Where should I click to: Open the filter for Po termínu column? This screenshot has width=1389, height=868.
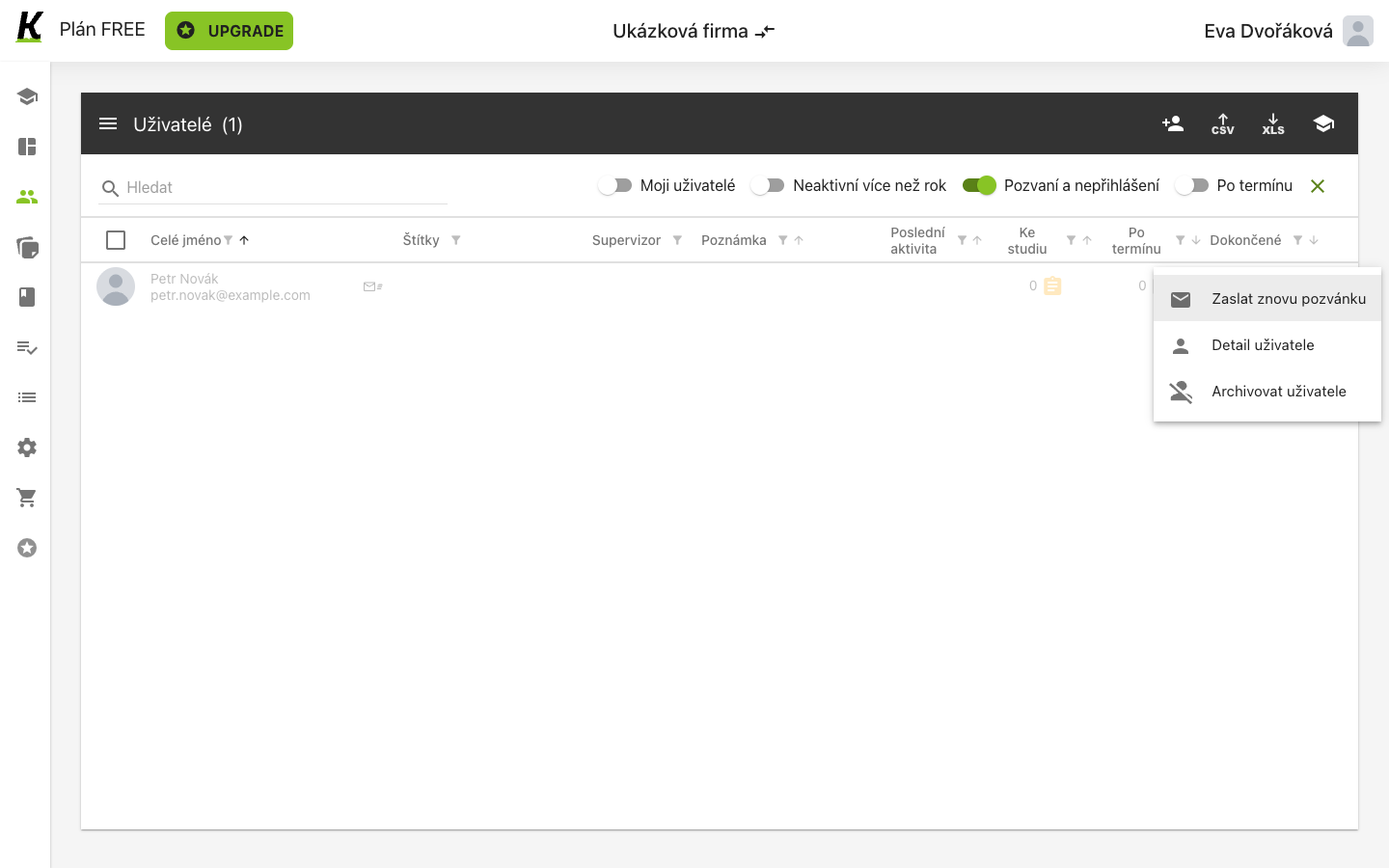point(1180,240)
